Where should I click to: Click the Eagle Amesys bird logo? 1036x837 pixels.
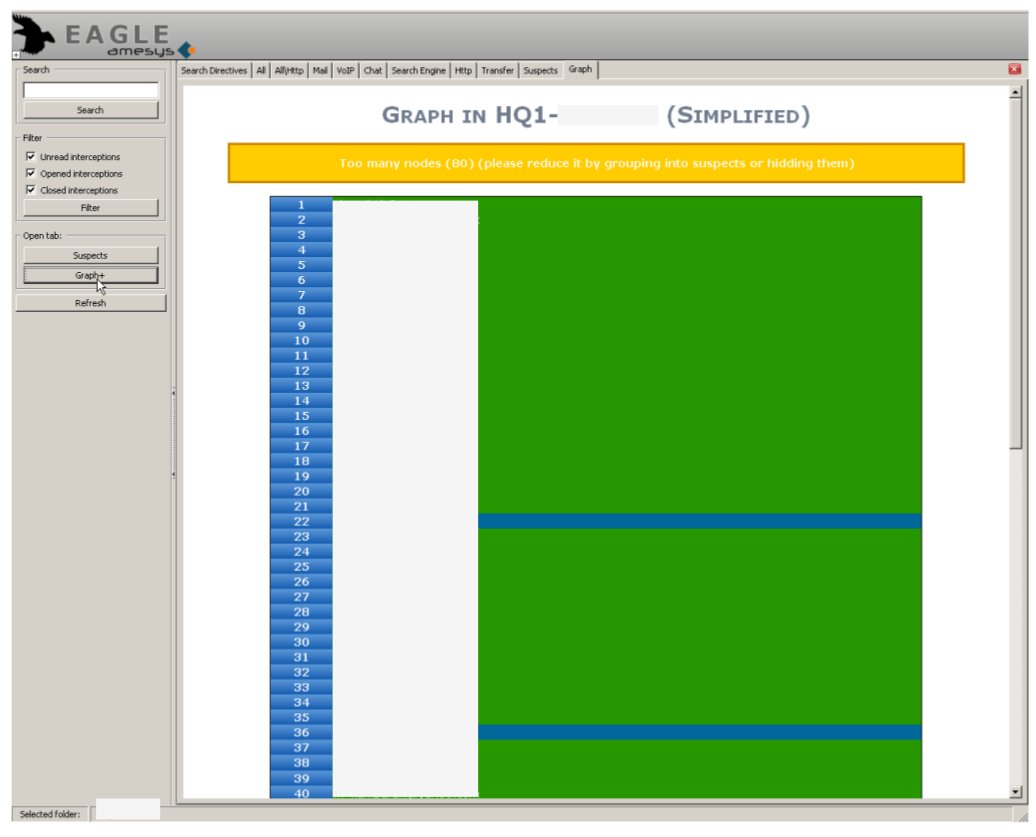coord(32,34)
